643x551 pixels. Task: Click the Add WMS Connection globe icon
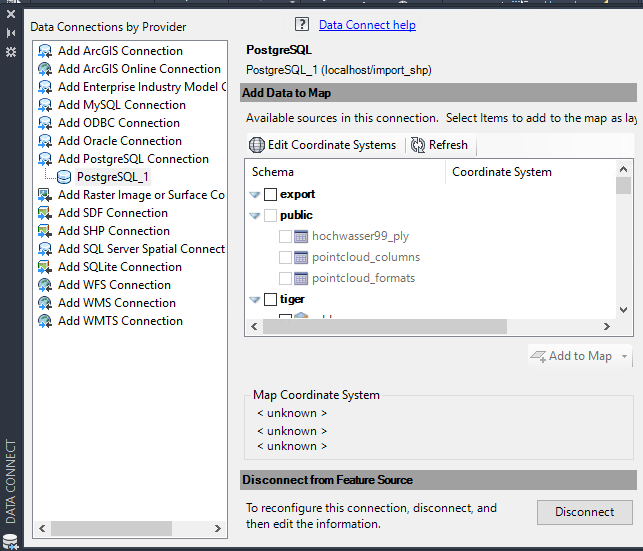point(45,303)
